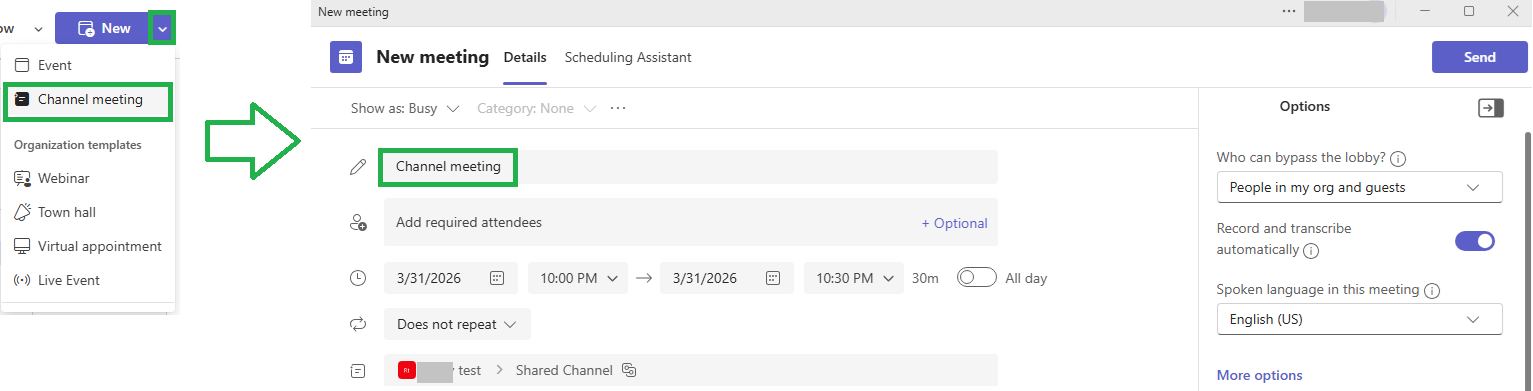
Task: Click the New meeting button
Action: [102, 28]
